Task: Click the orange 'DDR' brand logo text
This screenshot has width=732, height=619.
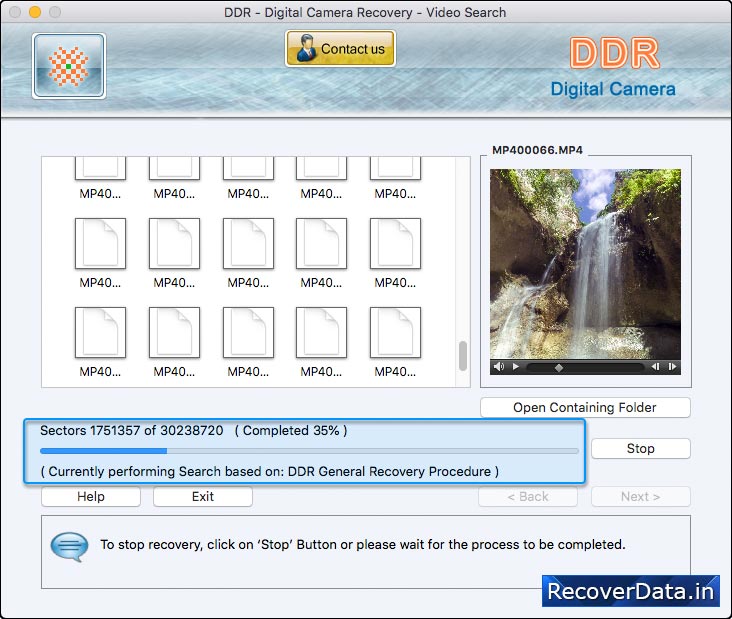Action: coord(614,53)
